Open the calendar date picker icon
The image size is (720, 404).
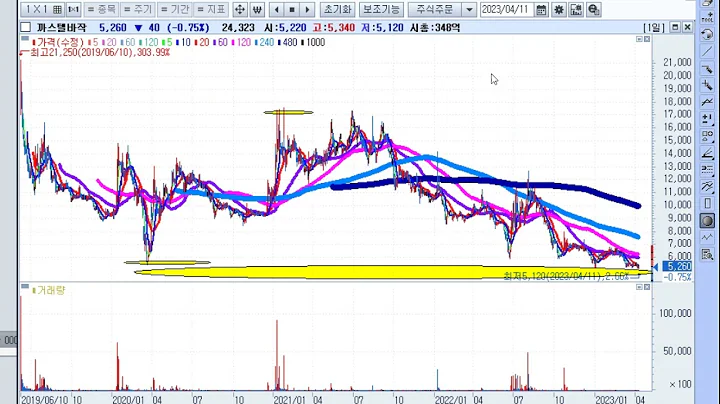tap(541, 10)
